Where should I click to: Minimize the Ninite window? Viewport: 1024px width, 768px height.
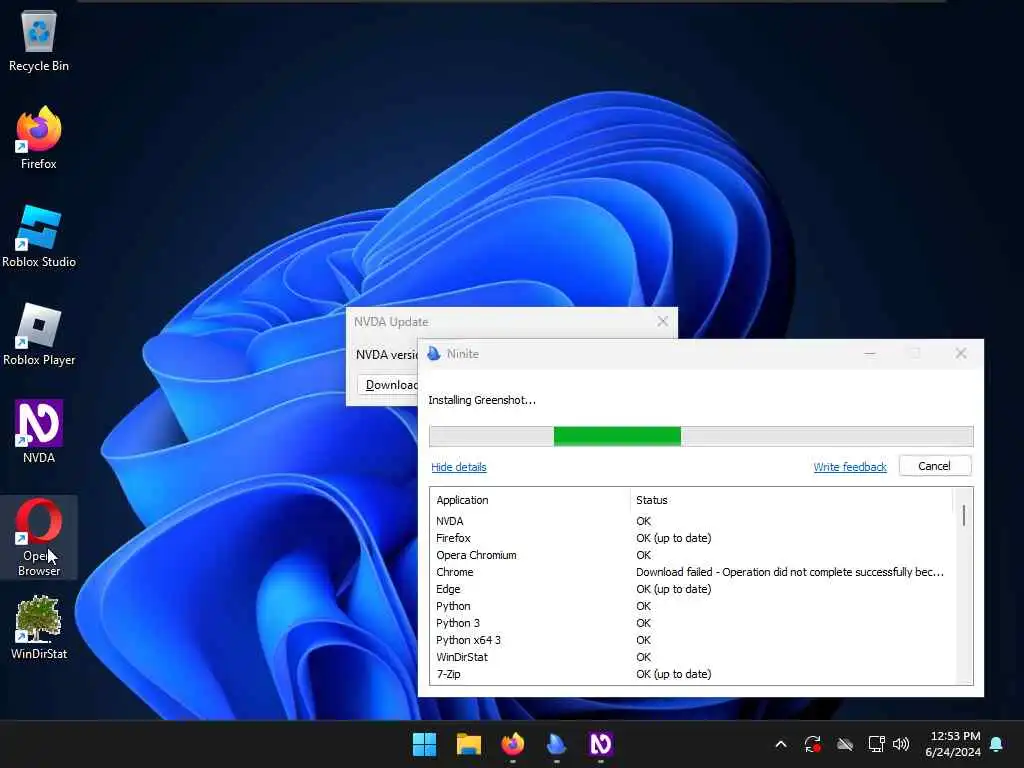tap(870, 353)
